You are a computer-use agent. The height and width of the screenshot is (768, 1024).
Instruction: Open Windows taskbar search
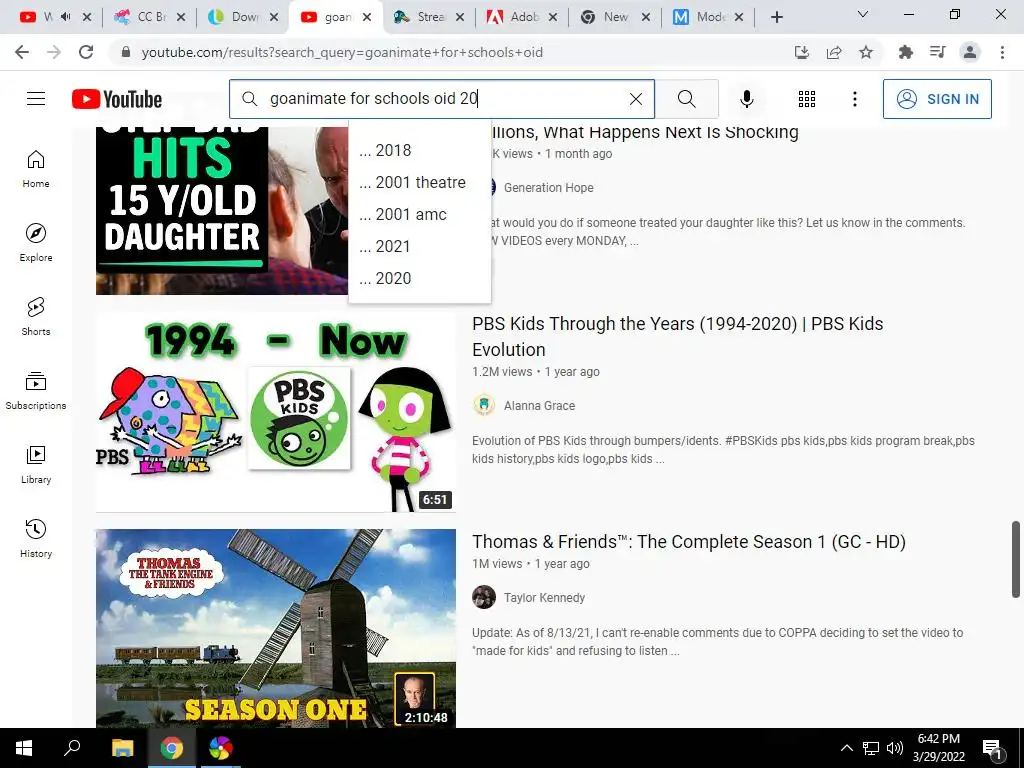click(72, 748)
